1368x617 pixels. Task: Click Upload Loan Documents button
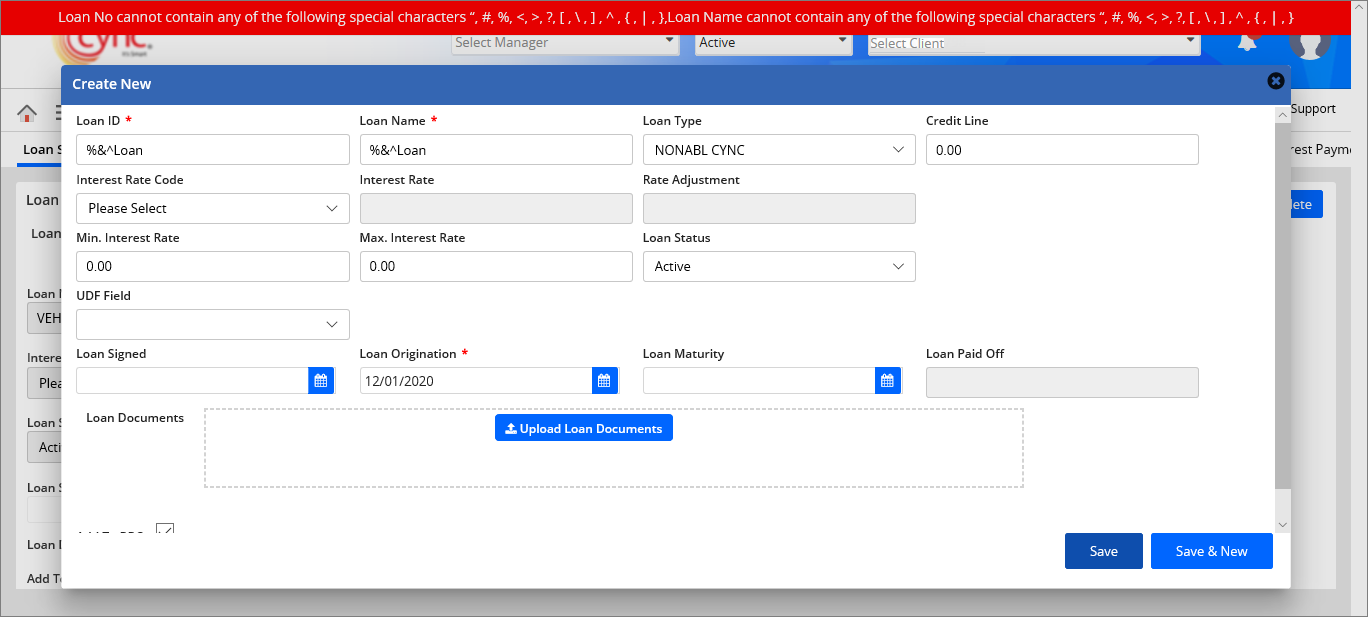click(584, 428)
